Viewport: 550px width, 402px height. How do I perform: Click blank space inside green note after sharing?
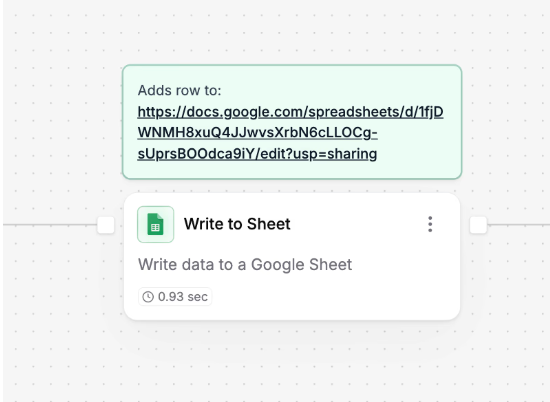[417, 154]
